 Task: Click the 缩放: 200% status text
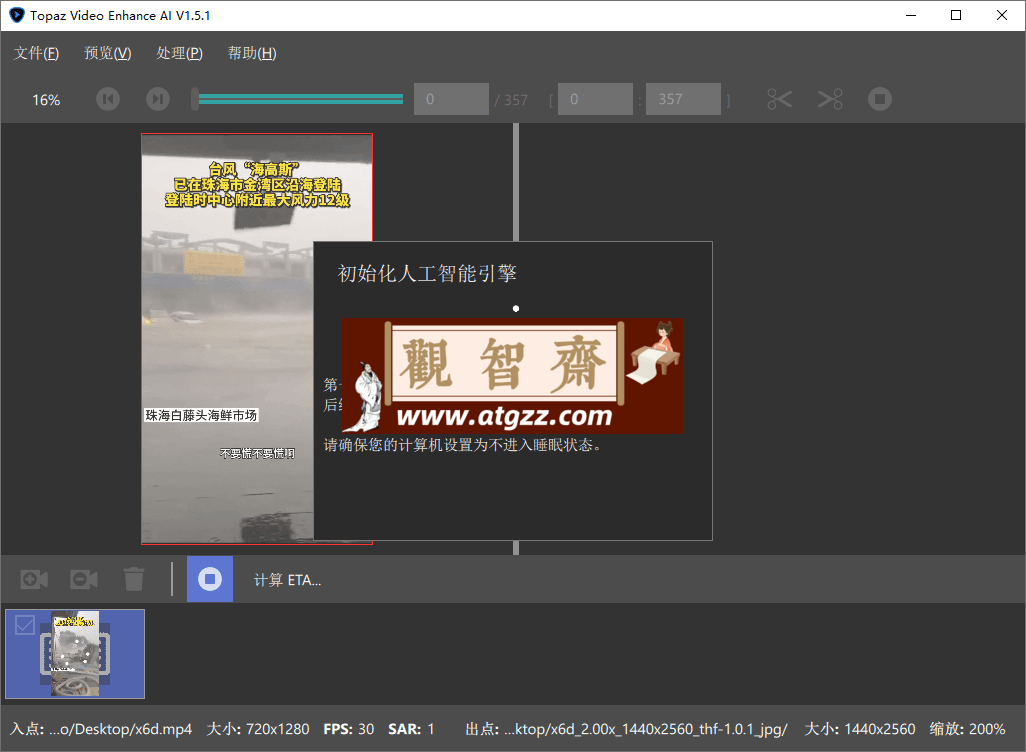967,729
